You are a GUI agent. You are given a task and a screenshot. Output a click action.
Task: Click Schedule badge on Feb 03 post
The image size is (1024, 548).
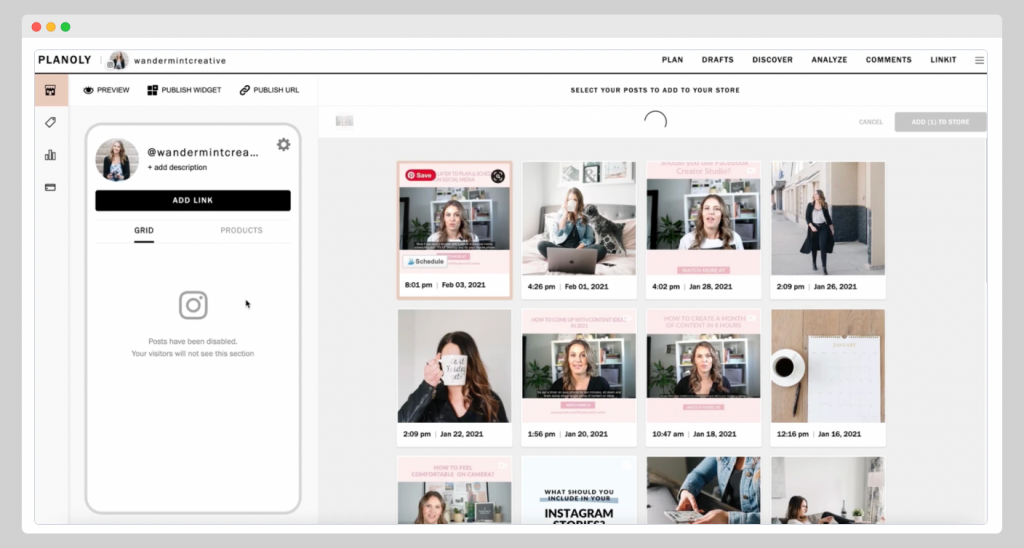[425, 261]
